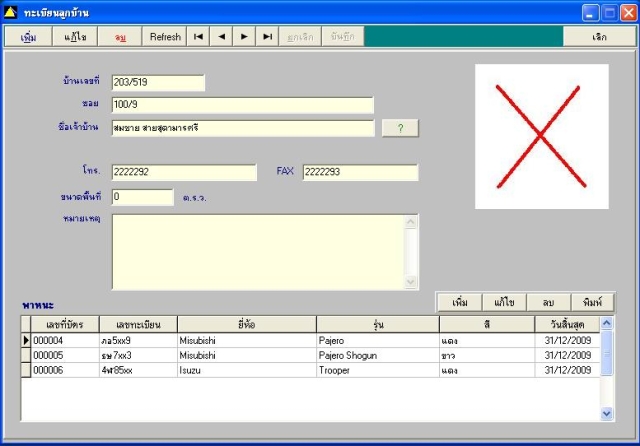640x446 pixels.
Task: Go to previous record arrow
Action: pos(221,37)
